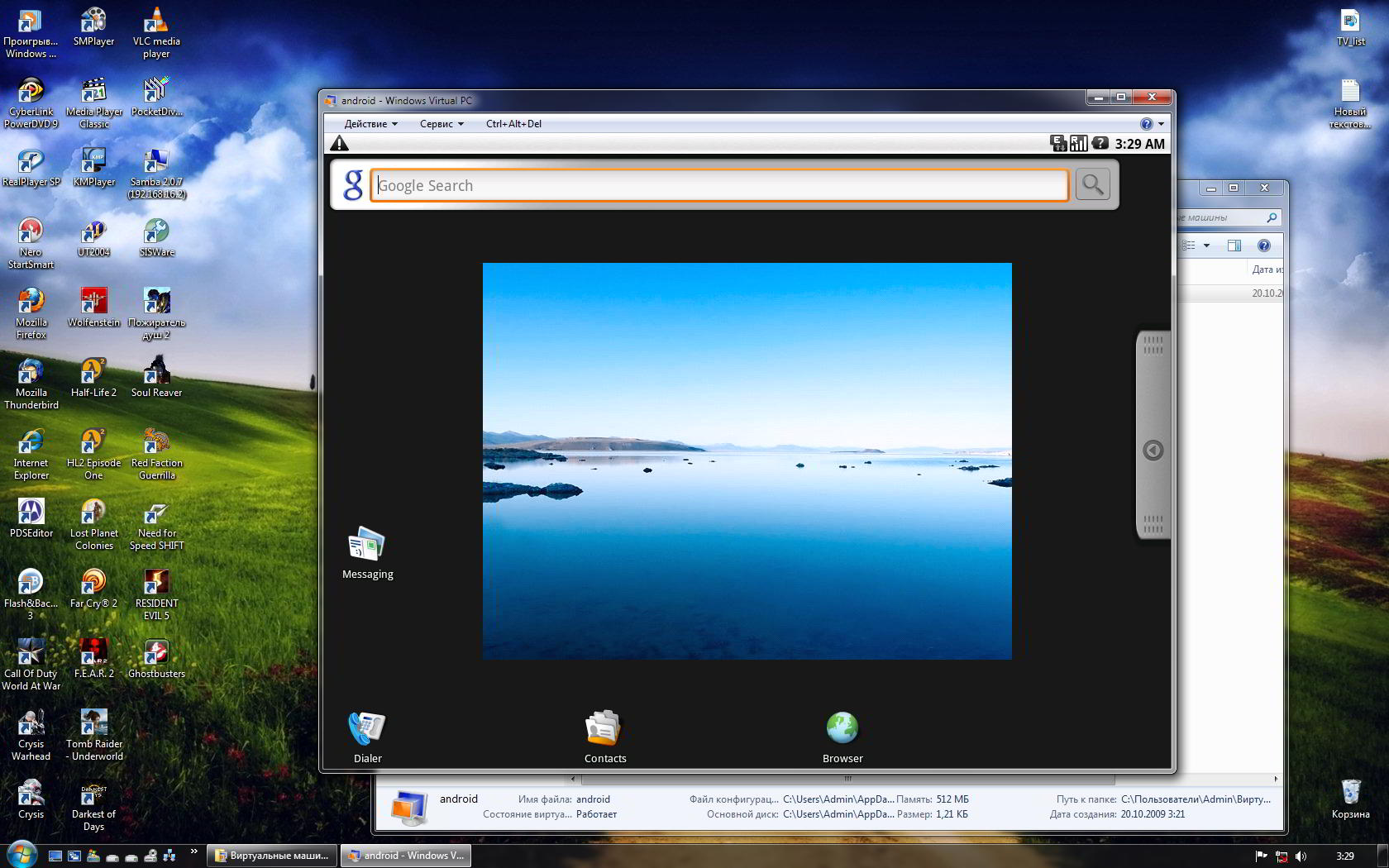Maximize the android Virtual PC window
Screen dimensions: 1389x868
(1121, 98)
